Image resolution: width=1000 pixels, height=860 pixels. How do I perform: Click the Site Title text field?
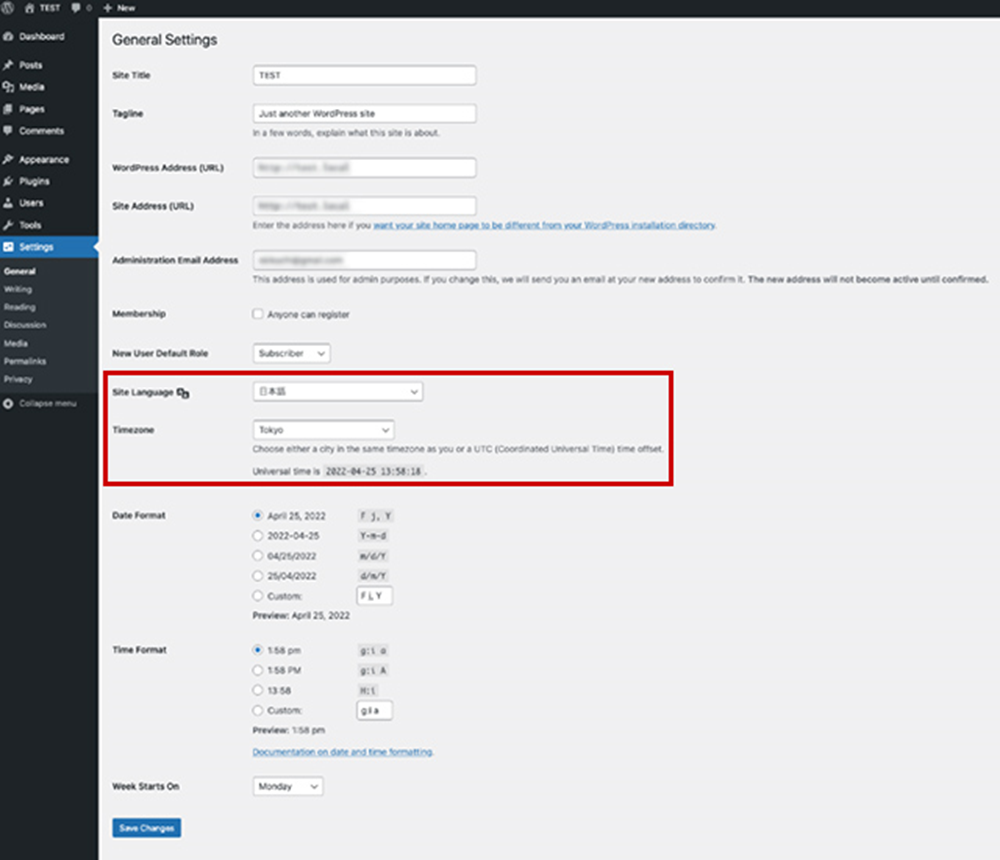coord(364,75)
